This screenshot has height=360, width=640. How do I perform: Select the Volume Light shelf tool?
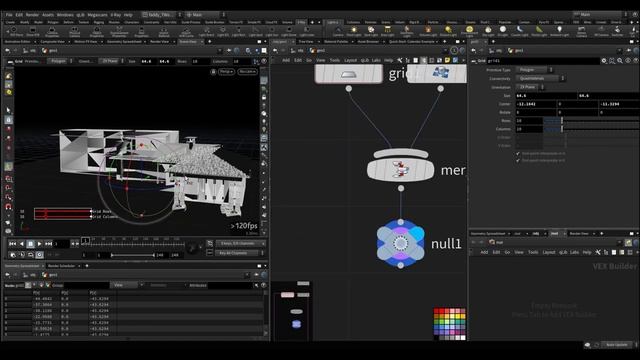[x=428, y=31]
